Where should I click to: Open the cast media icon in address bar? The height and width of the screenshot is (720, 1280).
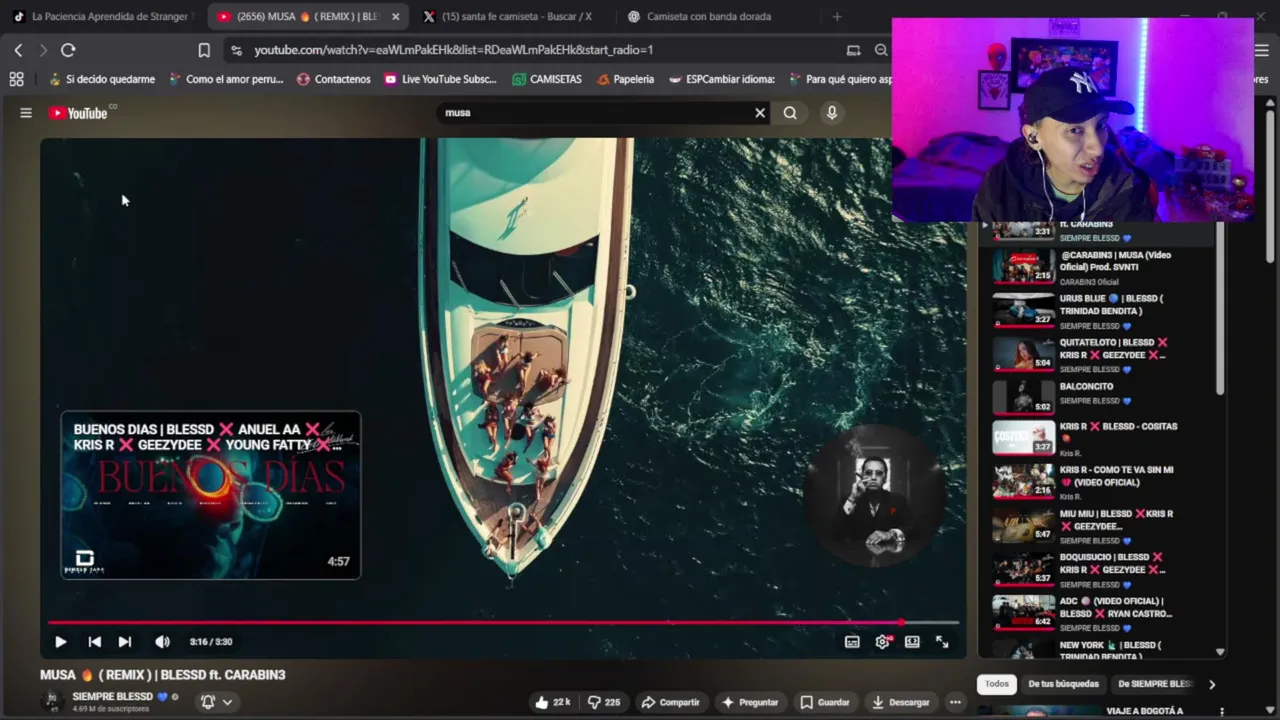(853, 50)
